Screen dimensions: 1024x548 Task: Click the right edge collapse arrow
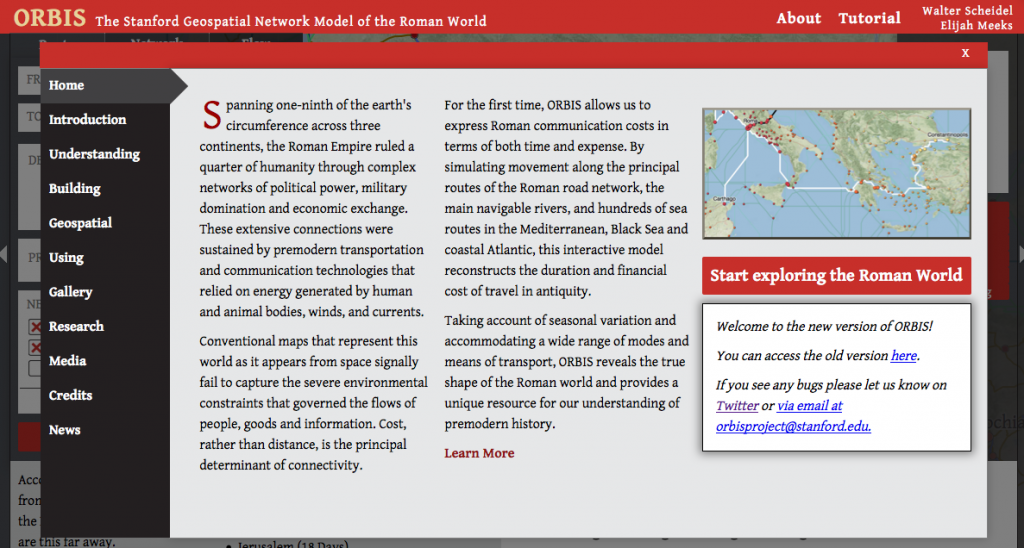tap(1020, 254)
